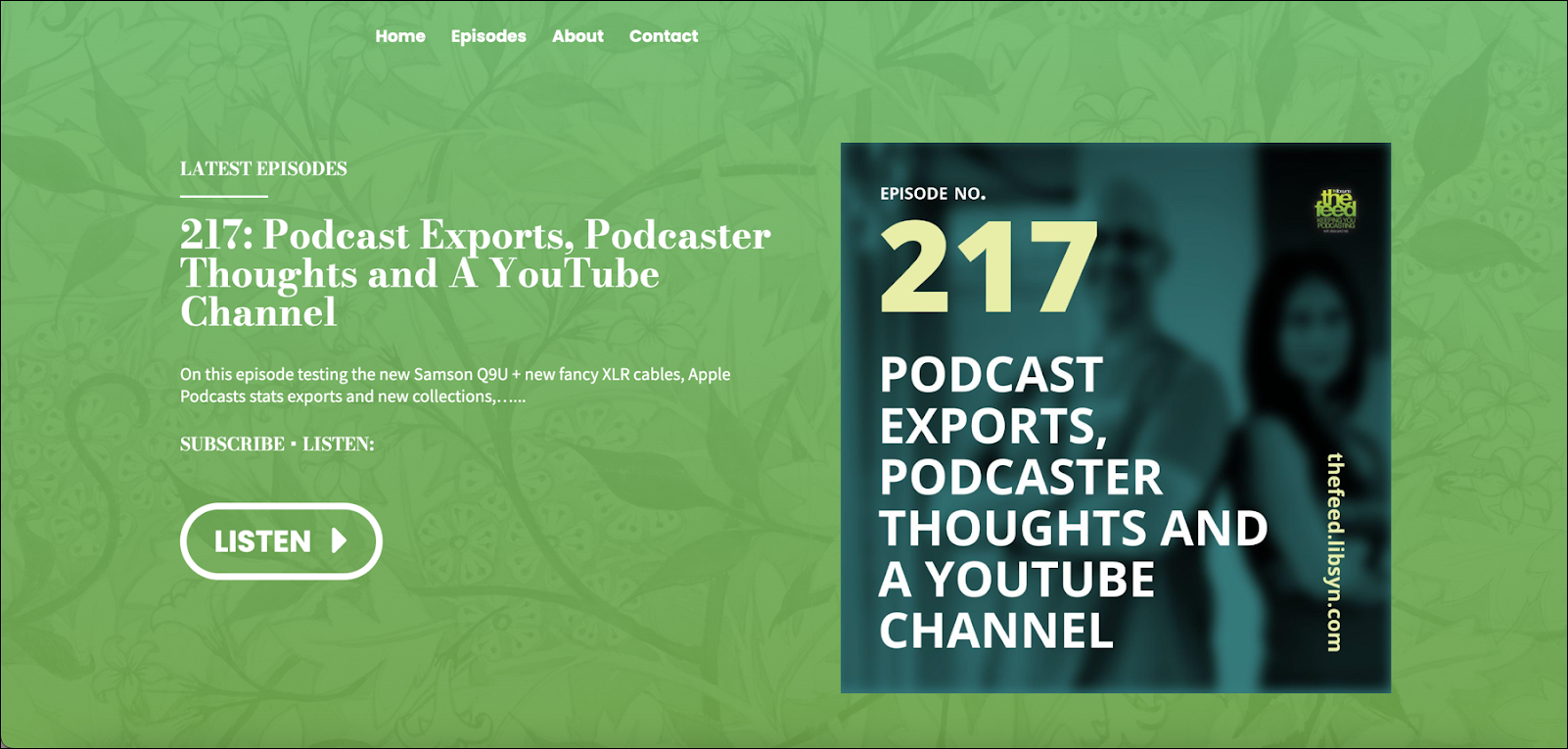Click the episode description about Samson Q9U
This screenshot has width=1568, height=749.
pos(455,385)
